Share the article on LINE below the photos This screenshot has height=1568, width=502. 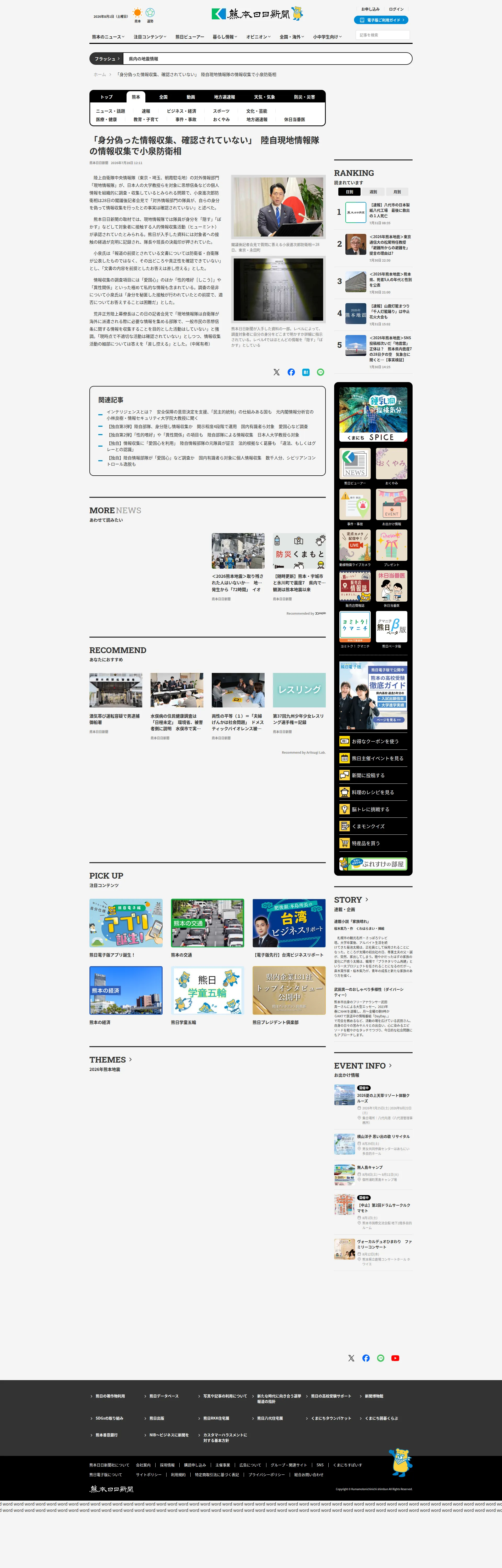tap(321, 372)
